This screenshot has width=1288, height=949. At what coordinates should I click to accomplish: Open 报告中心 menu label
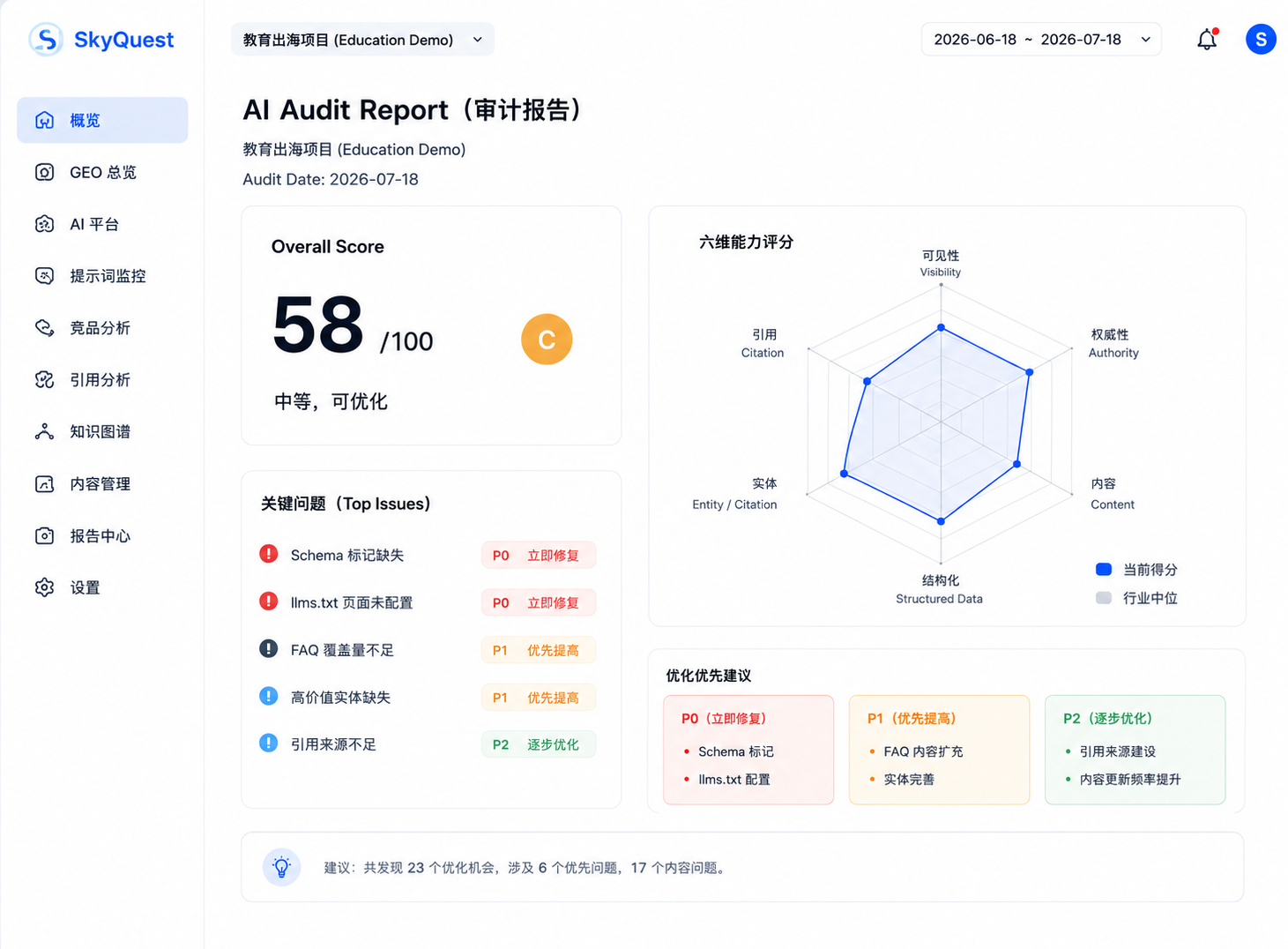[100, 535]
